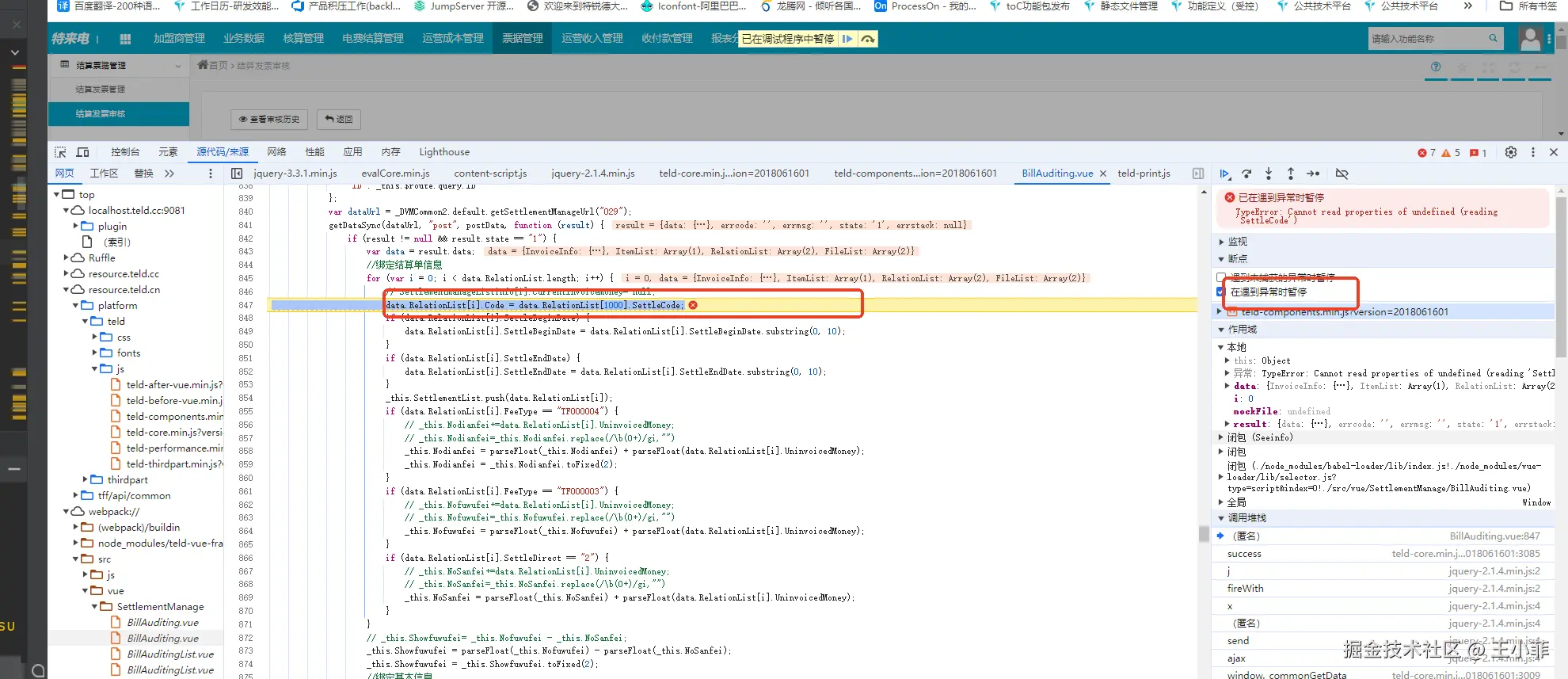Toggle the device toolbar icon
Image resolution: width=1568 pixels, height=679 pixels.
tap(82, 152)
